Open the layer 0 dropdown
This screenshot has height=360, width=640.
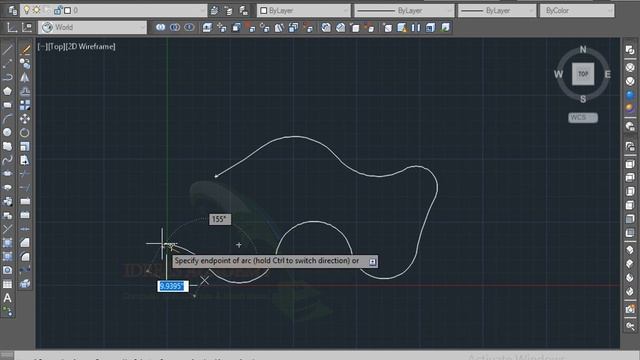point(114,10)
